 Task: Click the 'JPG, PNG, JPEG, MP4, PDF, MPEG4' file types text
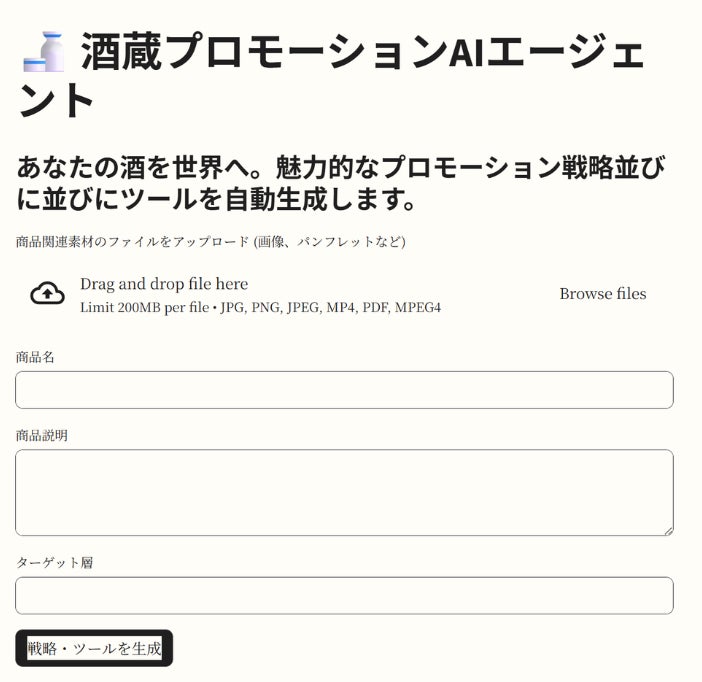click(x=330, y=307)
